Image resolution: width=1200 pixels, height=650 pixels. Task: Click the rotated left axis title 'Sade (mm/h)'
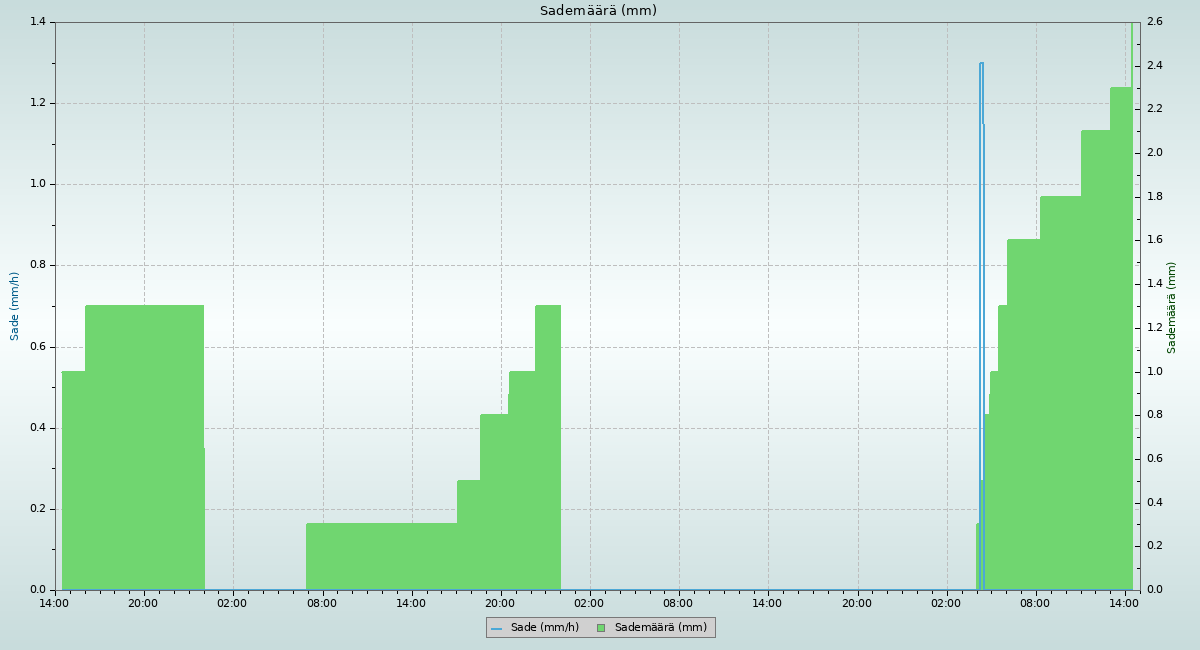(15, 306)
